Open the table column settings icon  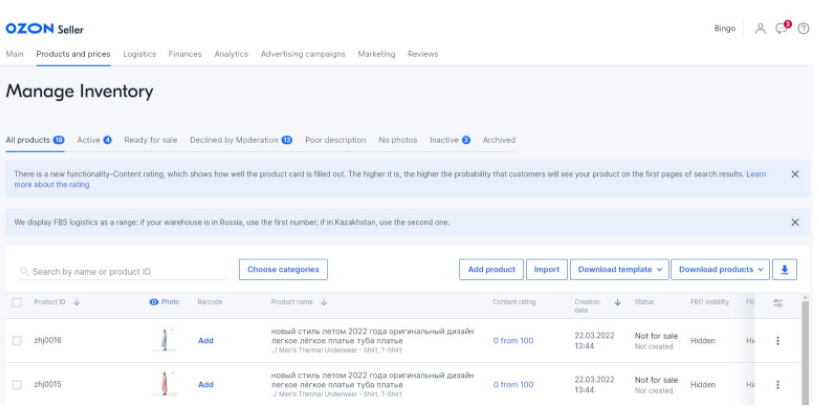click(778, 302)
